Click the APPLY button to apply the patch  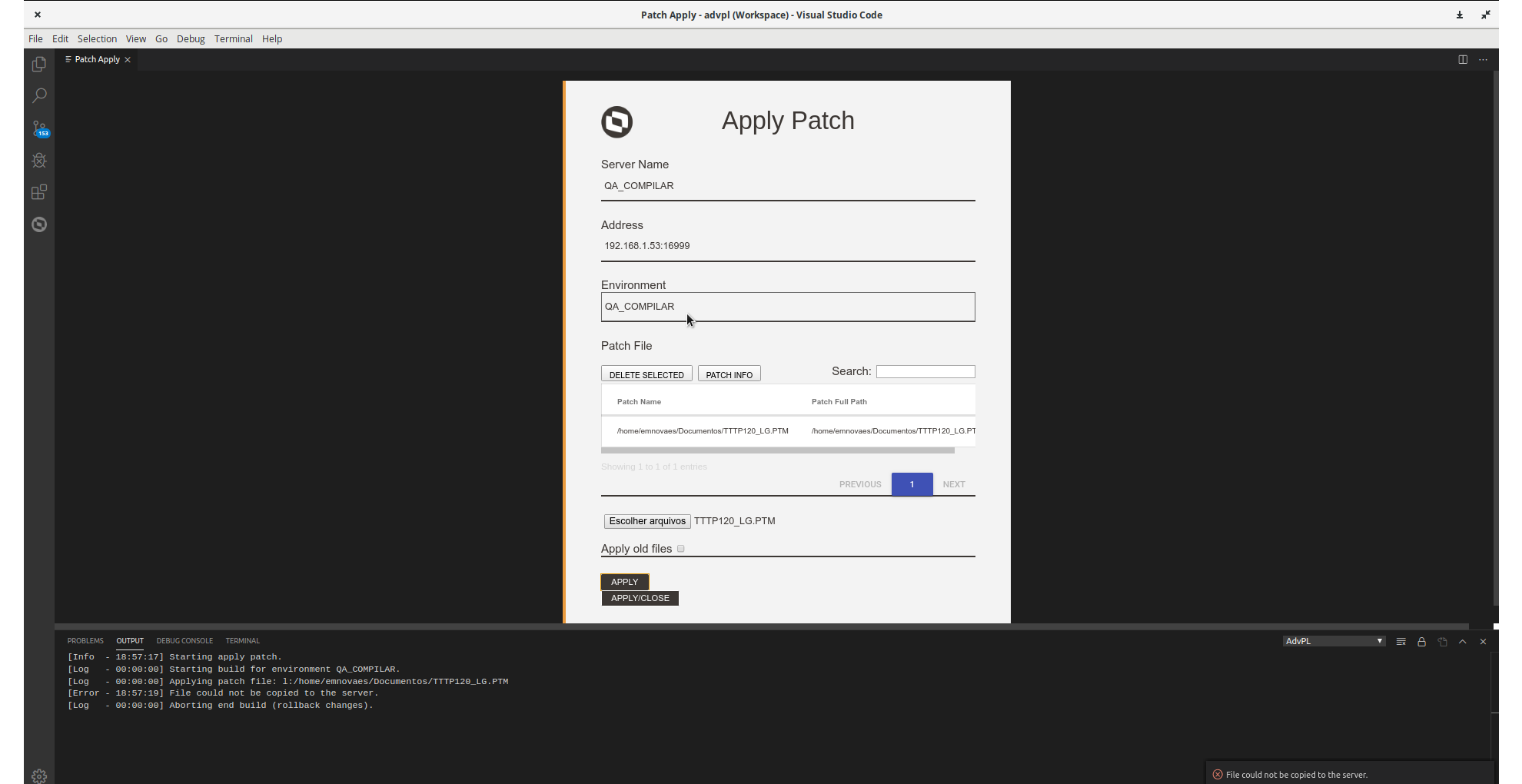pos(624,582)
